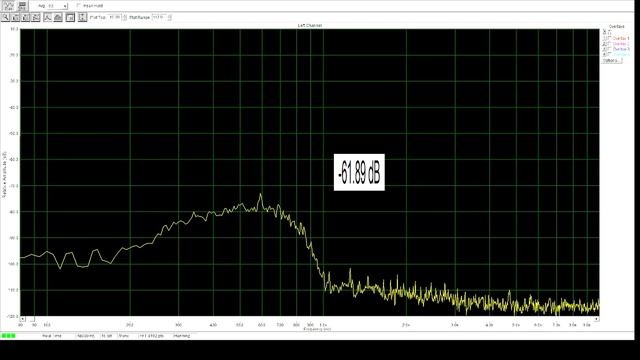Click the vertical-arrows icon just left of the Plot Top label
Screen dimensions: 640x360
coord(82,17)
